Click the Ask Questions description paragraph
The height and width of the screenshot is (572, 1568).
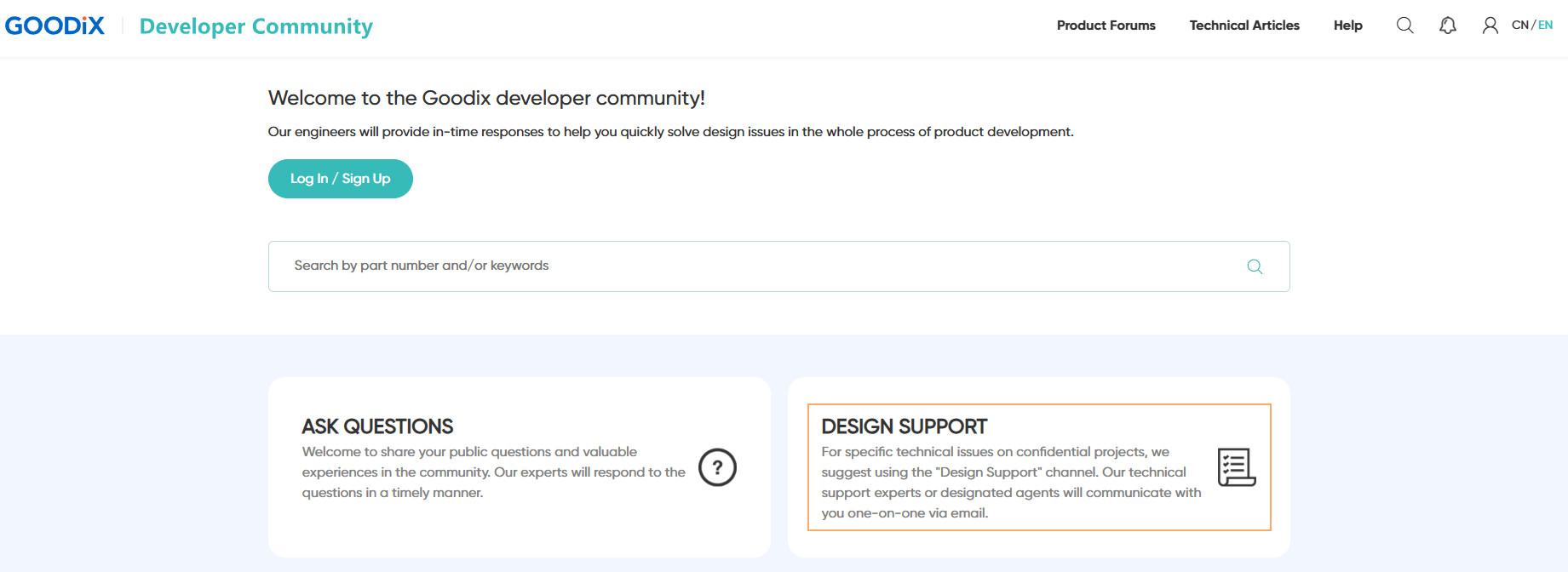(x=494, y=472)
